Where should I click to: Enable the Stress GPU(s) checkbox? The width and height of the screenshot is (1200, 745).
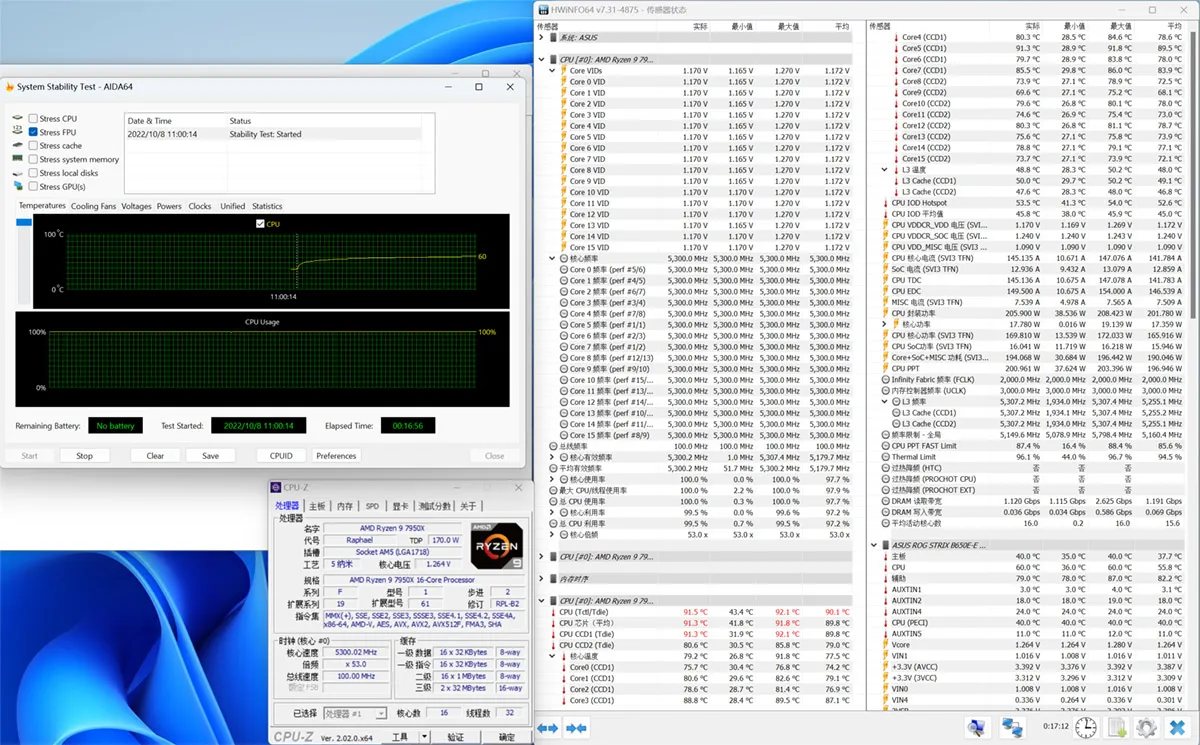[x=33, y=186]
